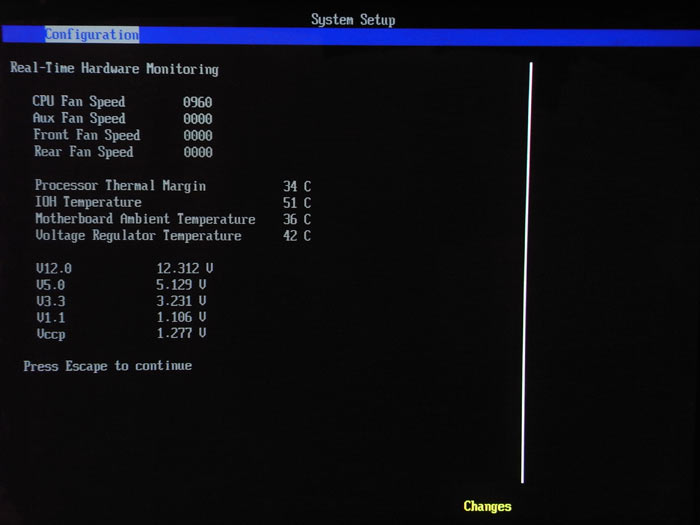The height and width of the screenshot is (525, 700).
Task: Click the Real-Time Hardware Monitoring heading
Action: click(115, 69)
